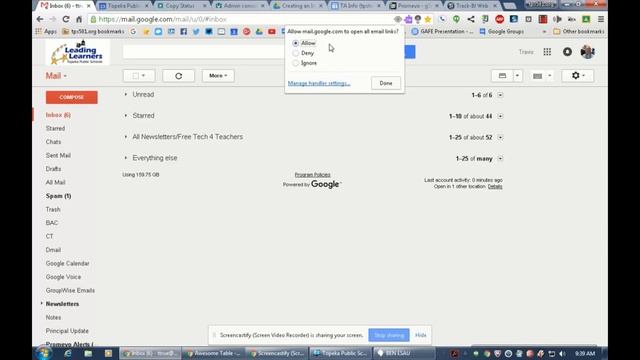The image size is (640, 360).
Task: Click the Gmail refresh button
Action: point(178,76)
